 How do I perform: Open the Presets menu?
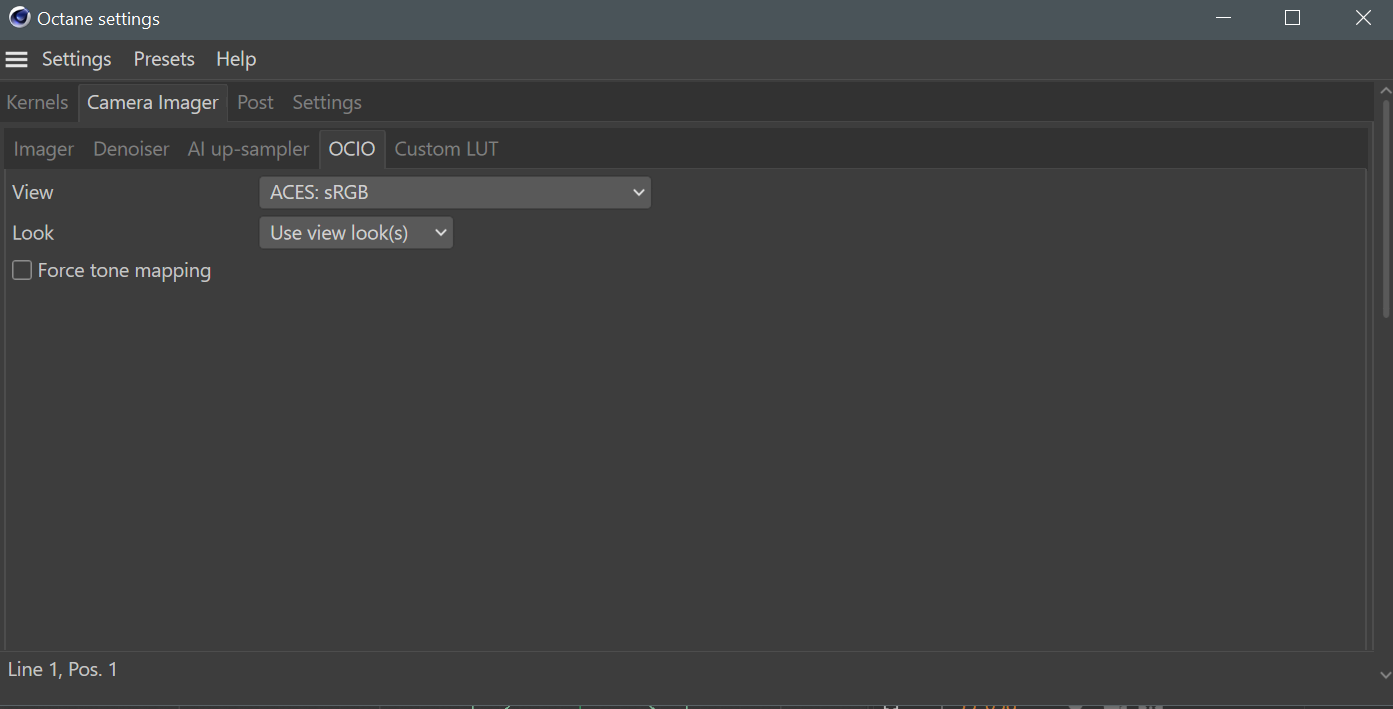(164, 59)
